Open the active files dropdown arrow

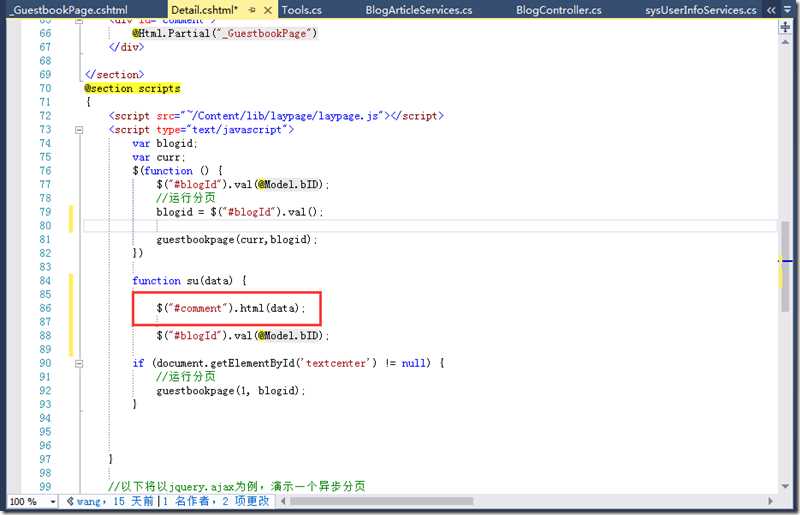point(787,10)
